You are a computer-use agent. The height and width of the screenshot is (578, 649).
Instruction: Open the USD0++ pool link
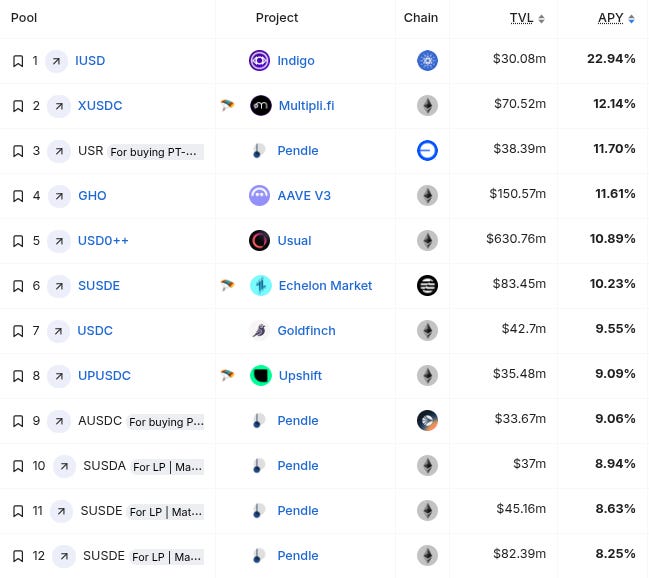point(103,241)
